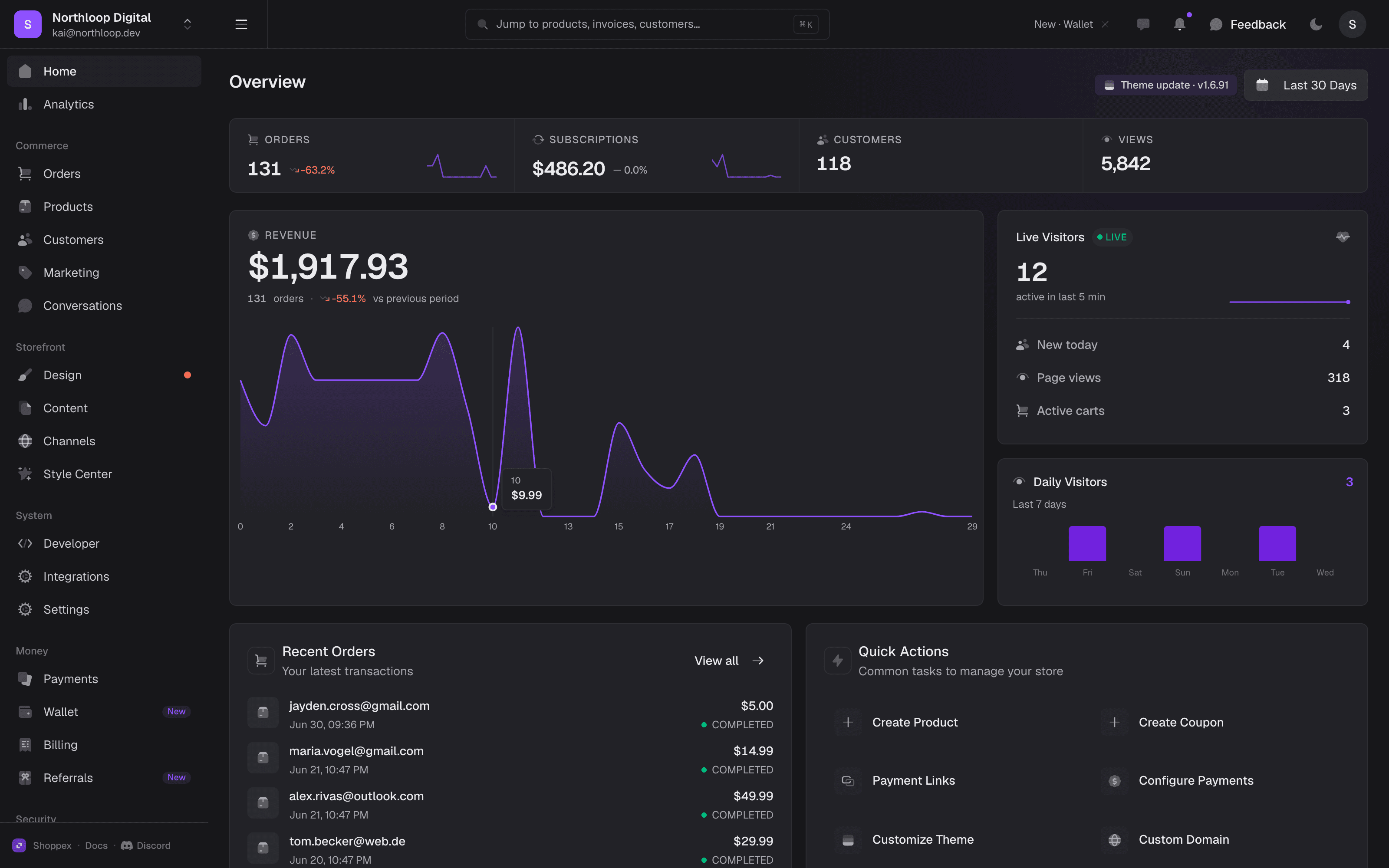Click the Live Visitors activity pulse icon
The width and height of the screenshot is (1389, 868).
tap(1343, 237)
